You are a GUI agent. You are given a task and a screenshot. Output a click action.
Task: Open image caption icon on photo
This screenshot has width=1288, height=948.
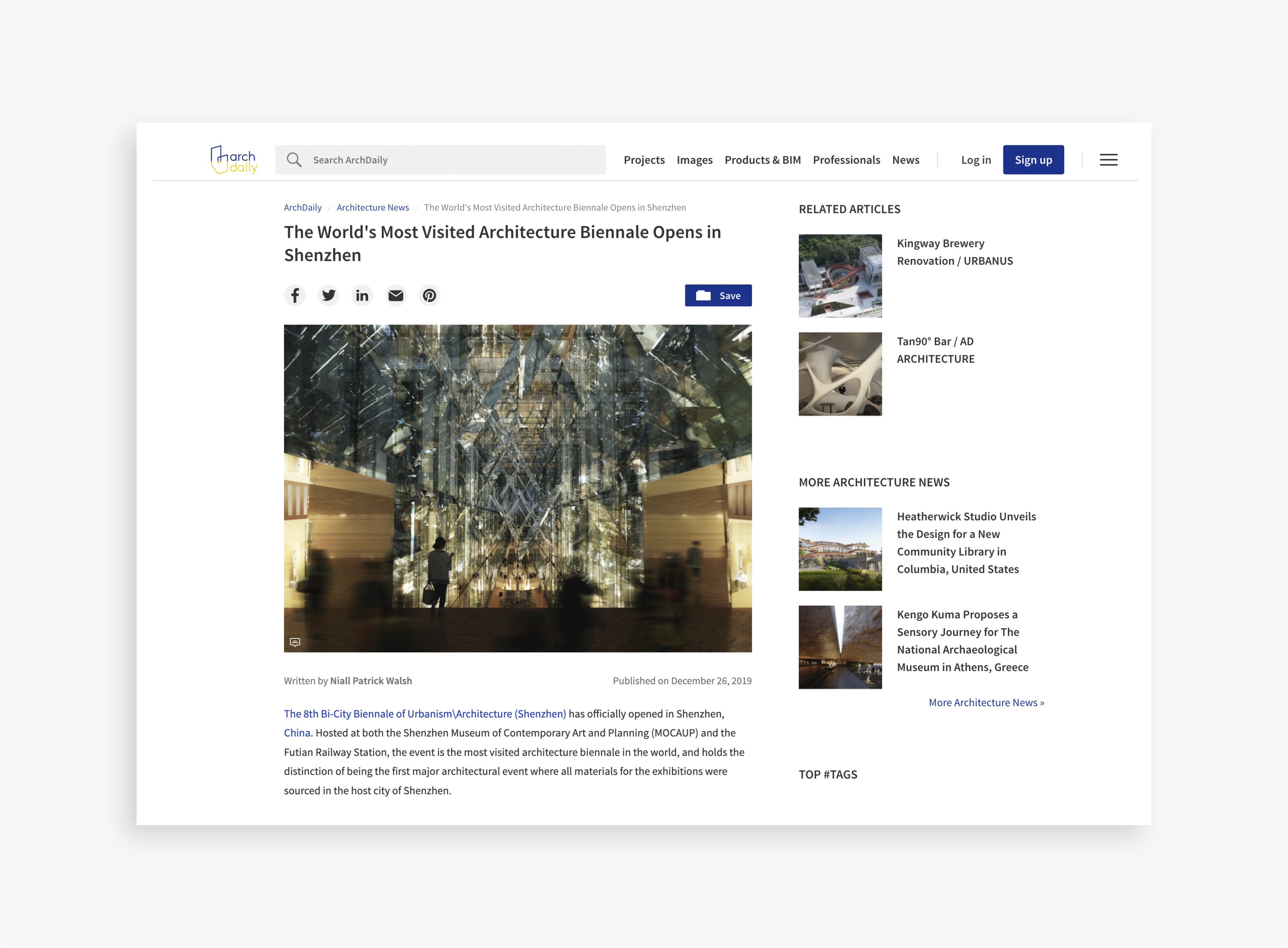(295, 642)
